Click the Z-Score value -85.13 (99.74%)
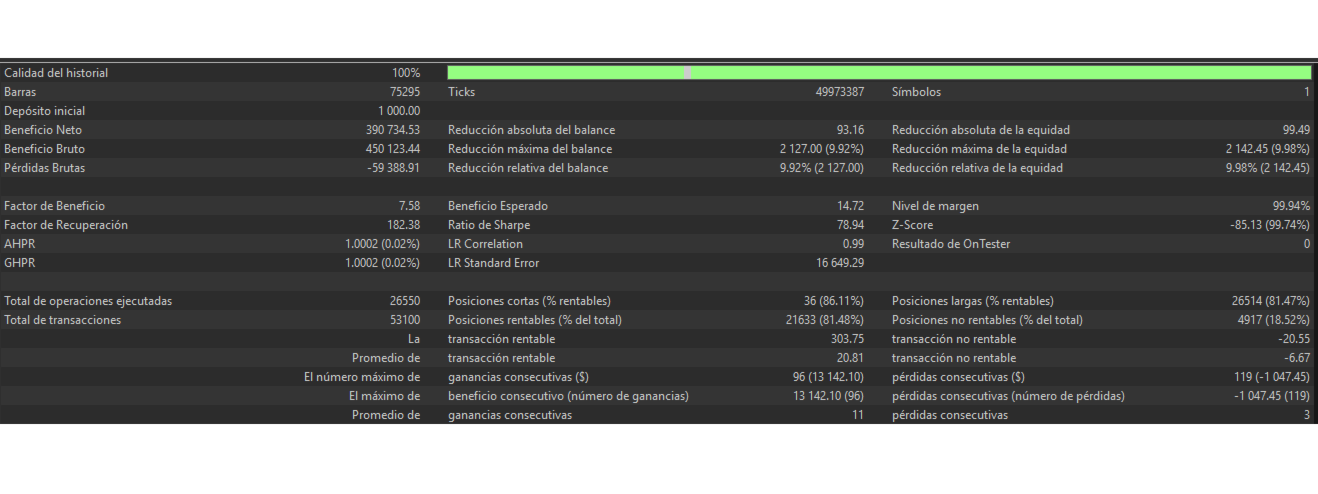The height and width of the screenshot is (494, 1318). (1269, 225)
